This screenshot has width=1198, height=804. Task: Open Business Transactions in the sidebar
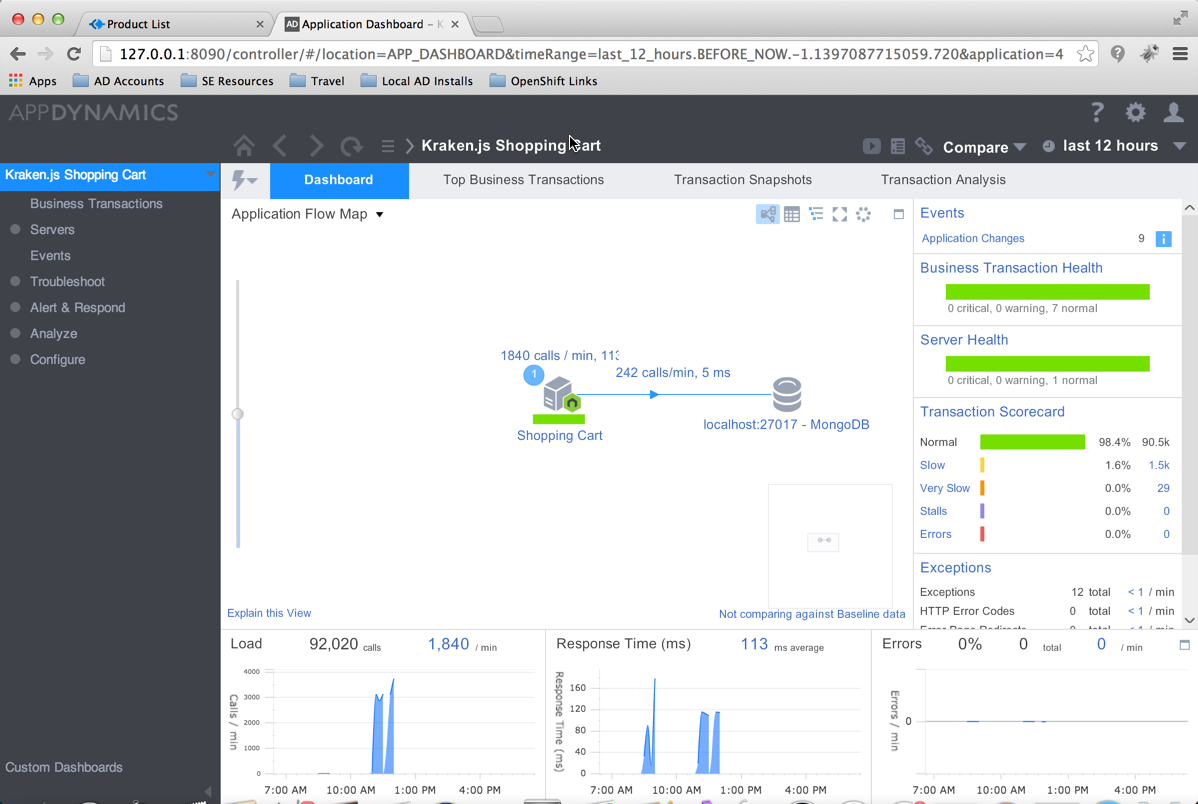[x=96, y=203]
